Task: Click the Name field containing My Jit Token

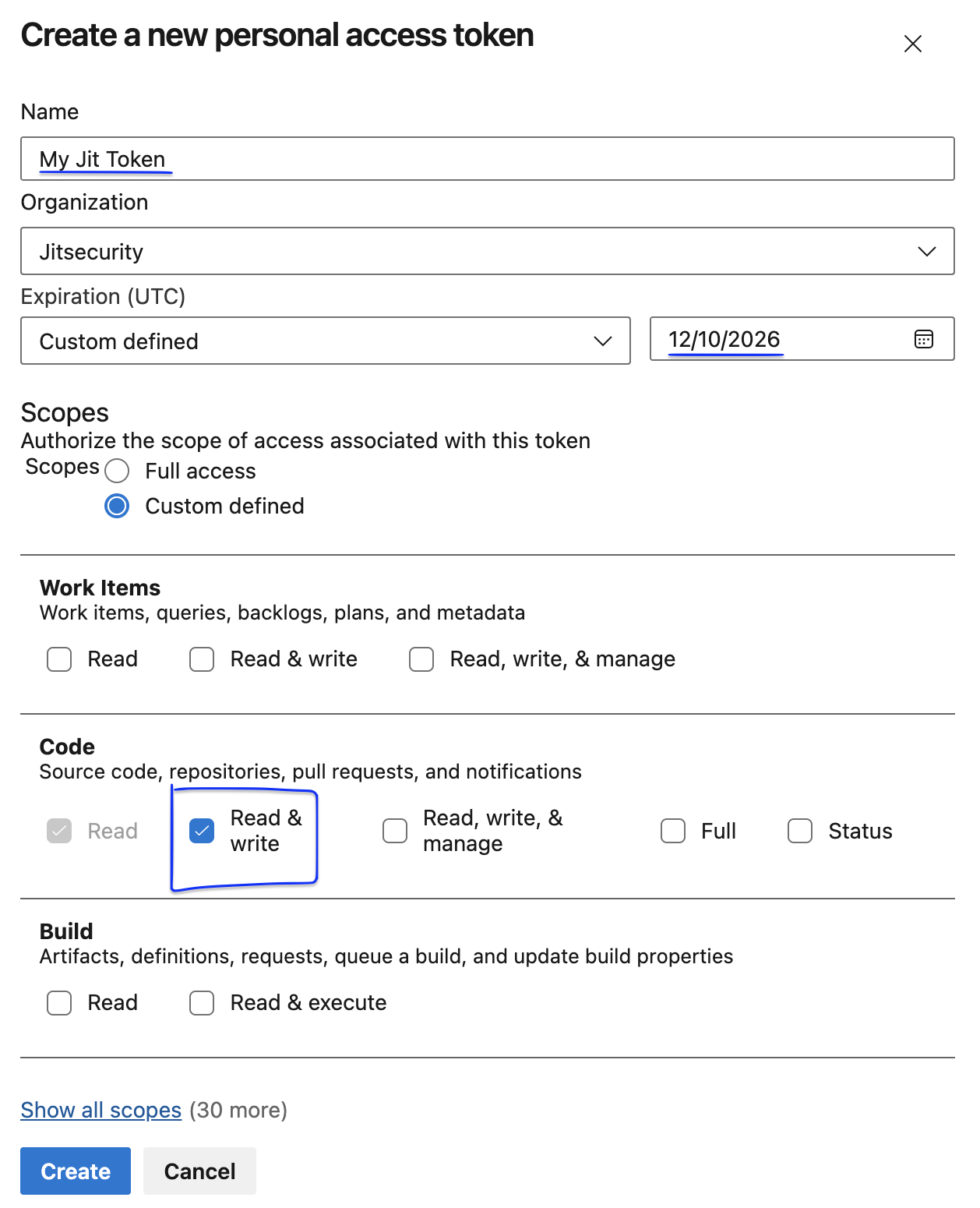Action: point(488,159)
